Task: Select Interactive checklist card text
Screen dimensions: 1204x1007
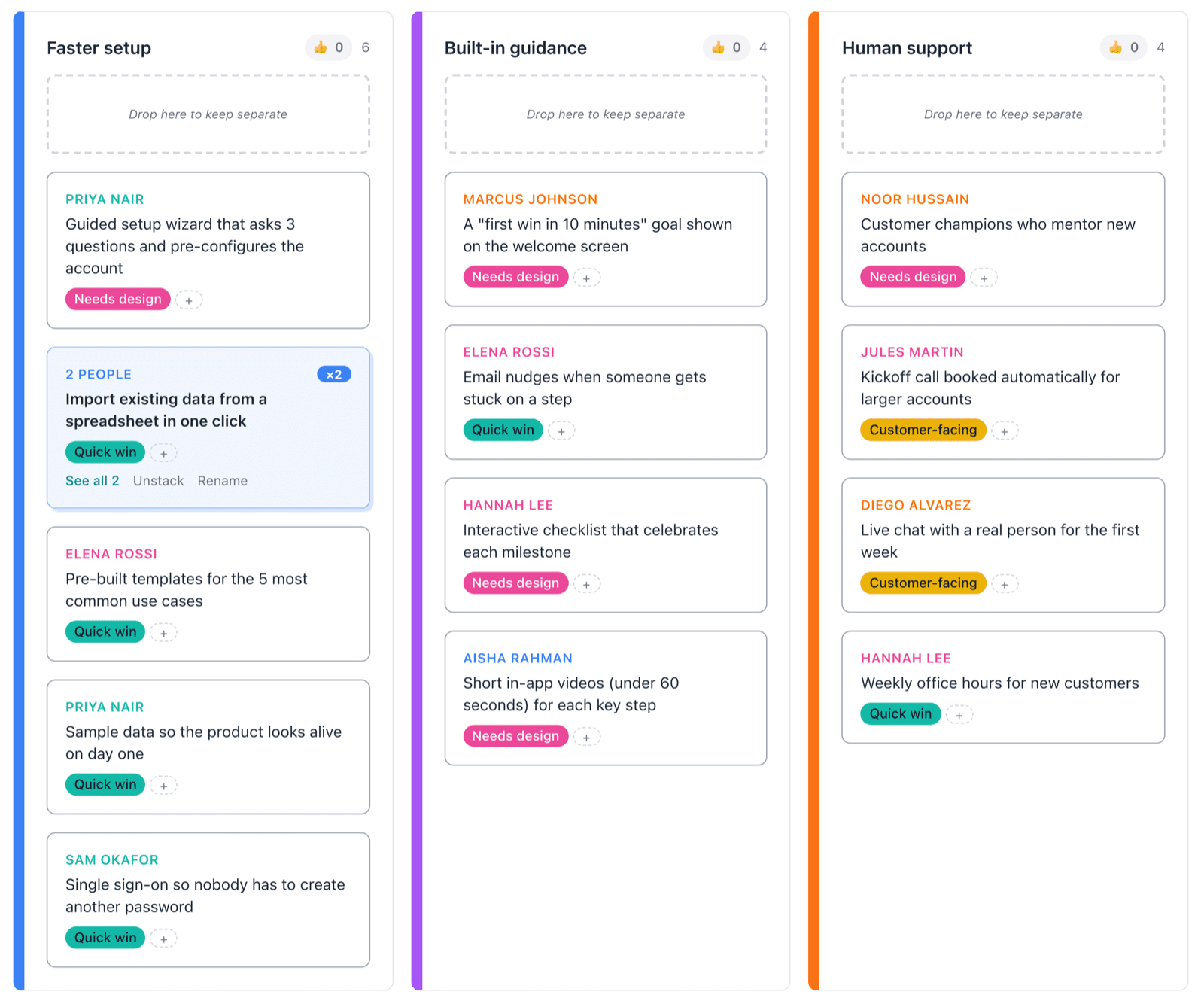Action: 591,541
